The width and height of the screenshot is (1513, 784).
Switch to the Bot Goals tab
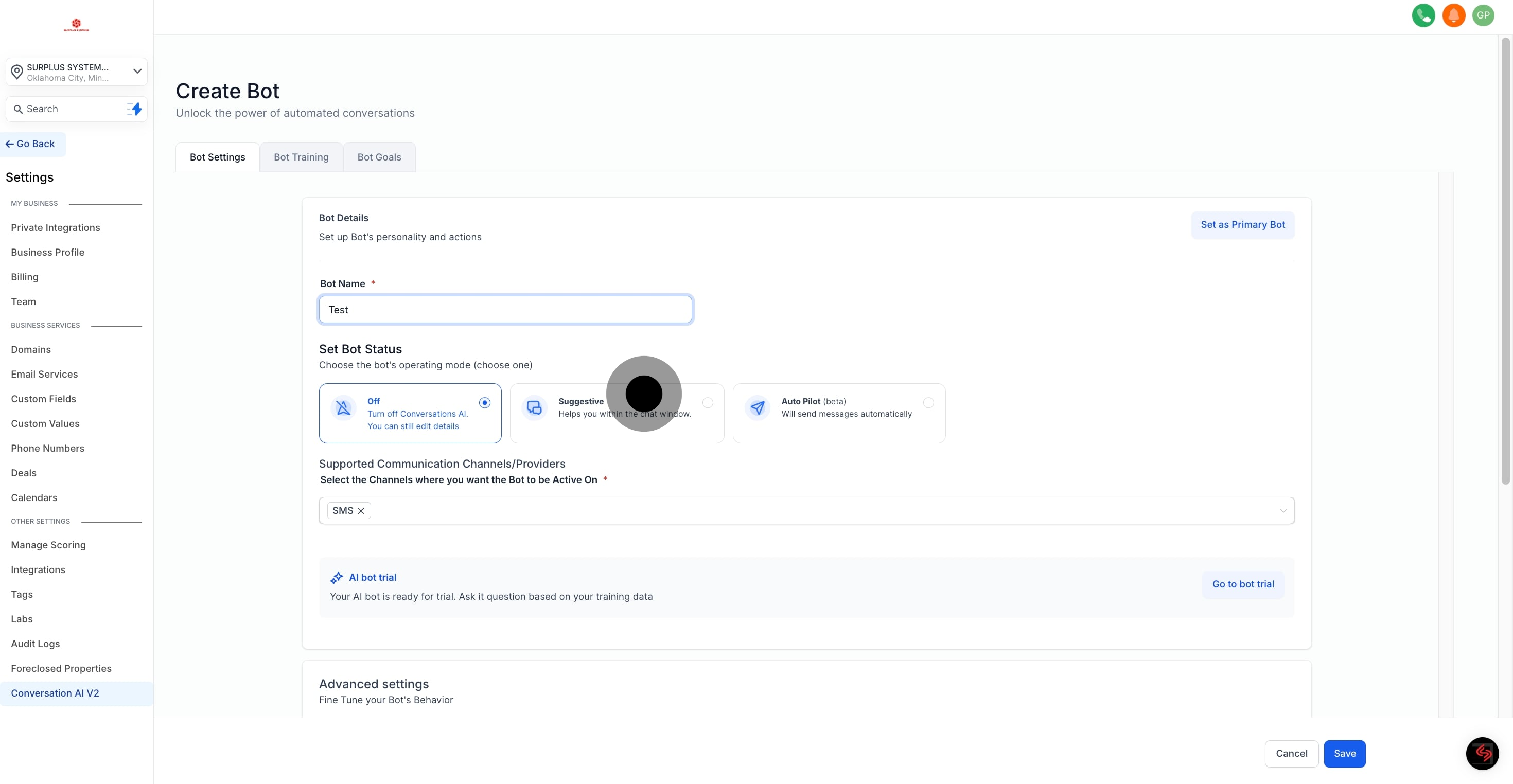379,157
